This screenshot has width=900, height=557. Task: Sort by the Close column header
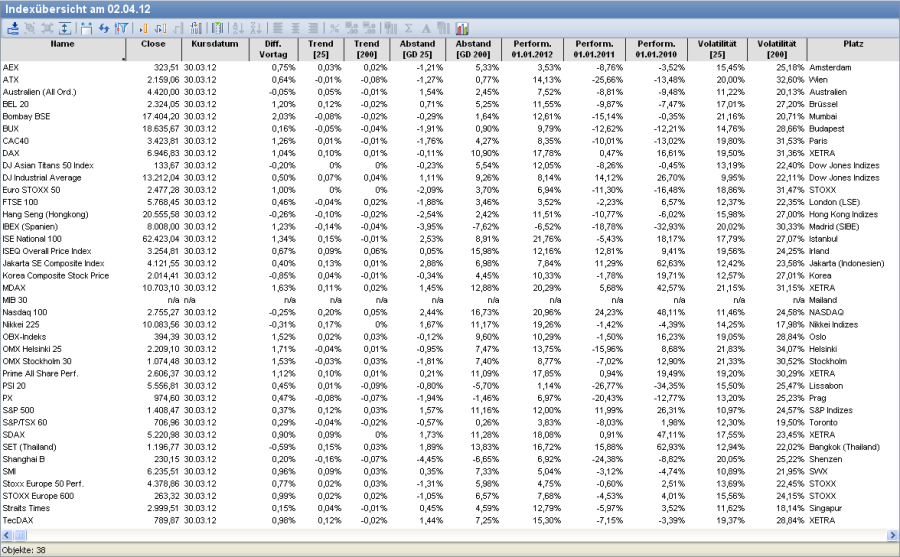[x=153, y=44]
